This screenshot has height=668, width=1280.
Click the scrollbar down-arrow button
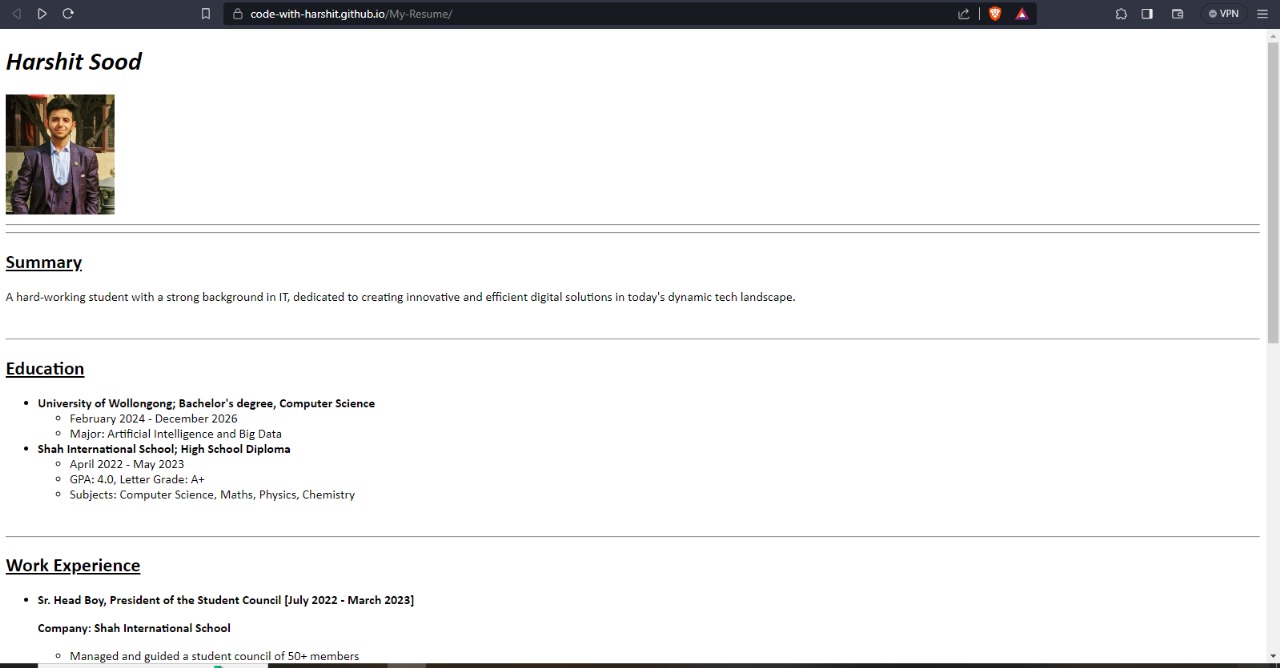click(1271, 657)
